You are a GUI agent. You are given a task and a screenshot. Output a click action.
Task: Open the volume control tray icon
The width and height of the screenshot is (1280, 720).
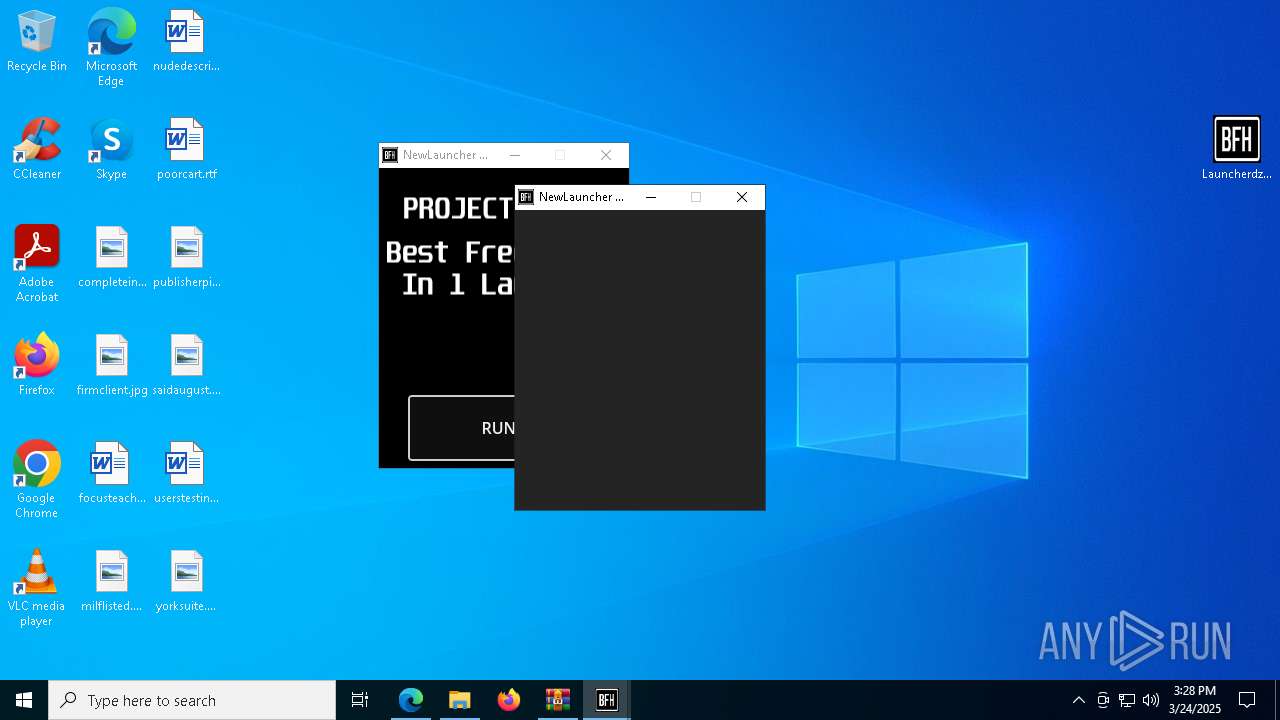(x=1151, y=700)
